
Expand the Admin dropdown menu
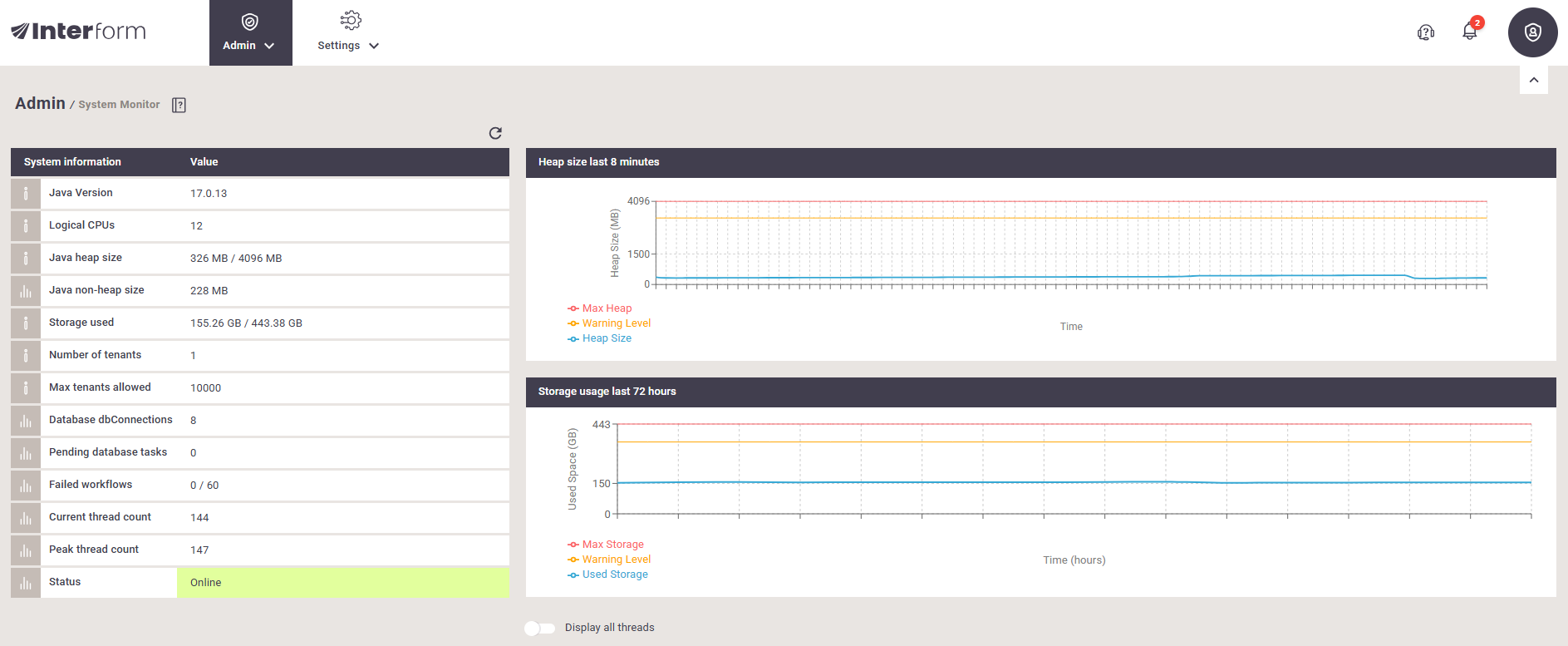pyautogui.click(x=249, y=33)
